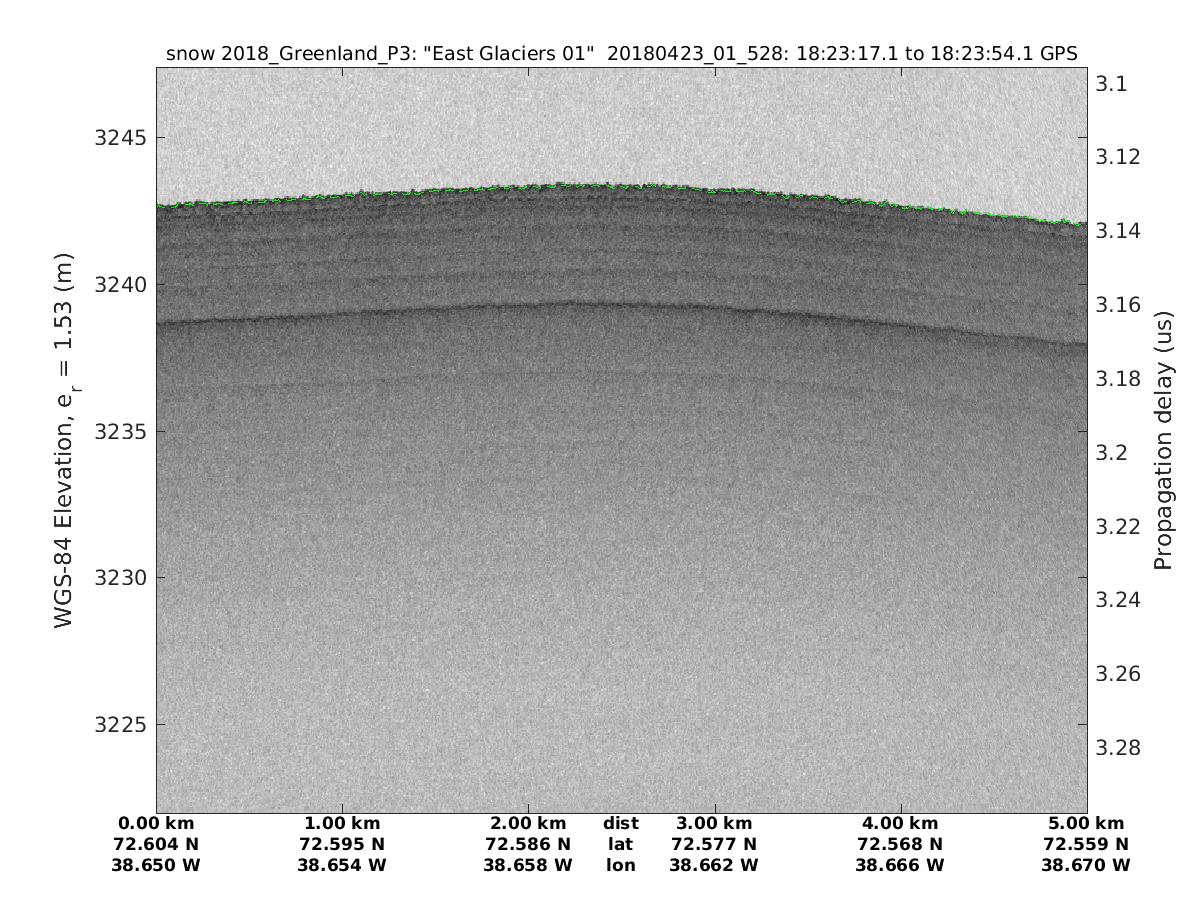Click the 4.00 km distance label
This screenshot has height=900, width=1200.
(x=900, y=824)
